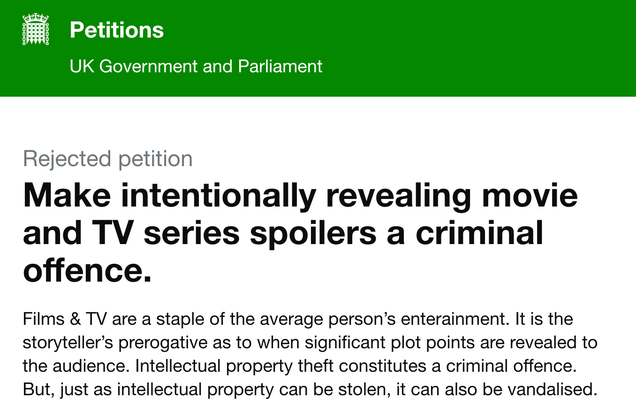Click the word storyteller's in the description
The width and height of the screenshot is (636, 414).
(x=68, y=343)
